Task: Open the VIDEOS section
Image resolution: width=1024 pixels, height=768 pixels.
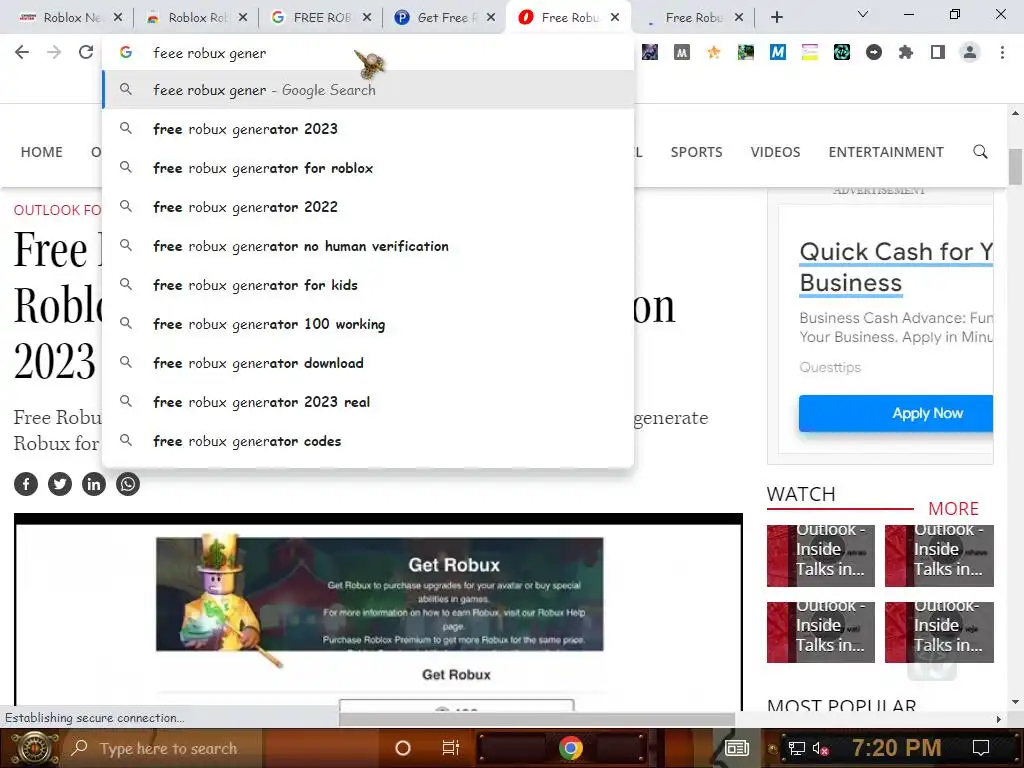Action: 775,152
